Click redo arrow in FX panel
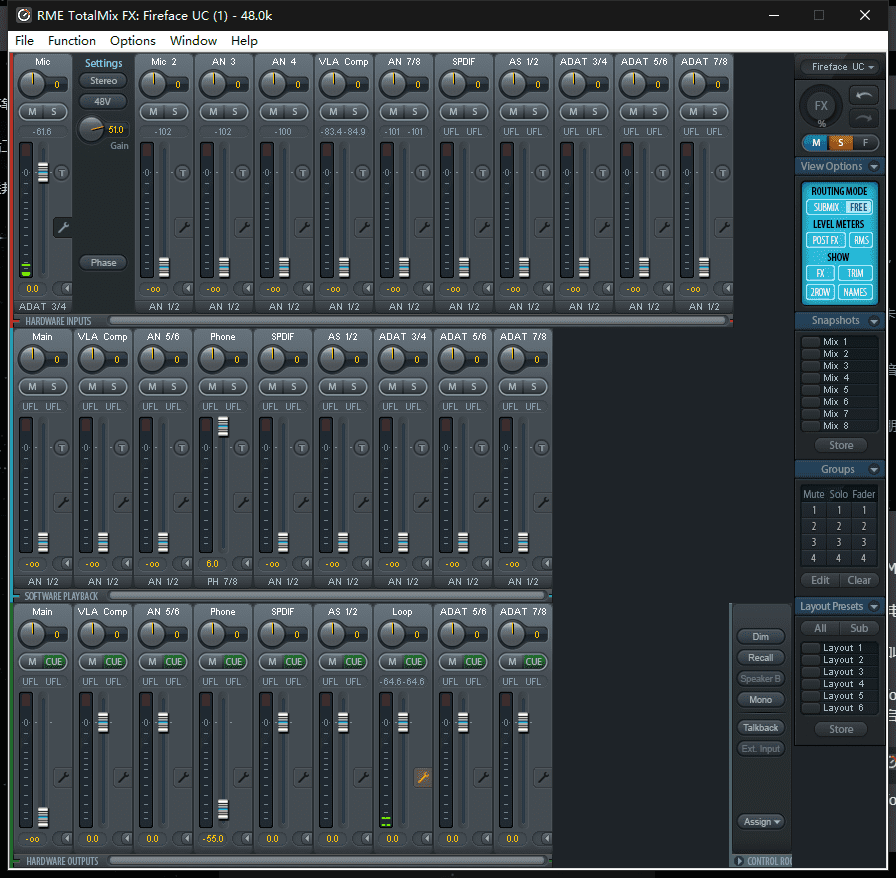The height and width of the screenshot is (878, 896). (863, 118)
